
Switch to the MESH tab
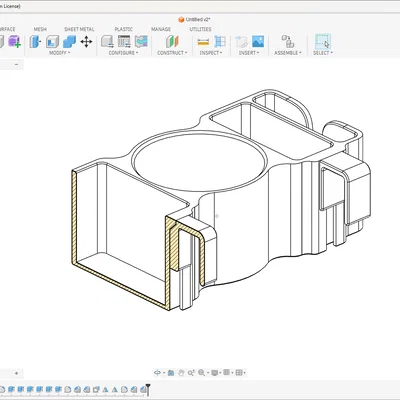pos(40,29)
